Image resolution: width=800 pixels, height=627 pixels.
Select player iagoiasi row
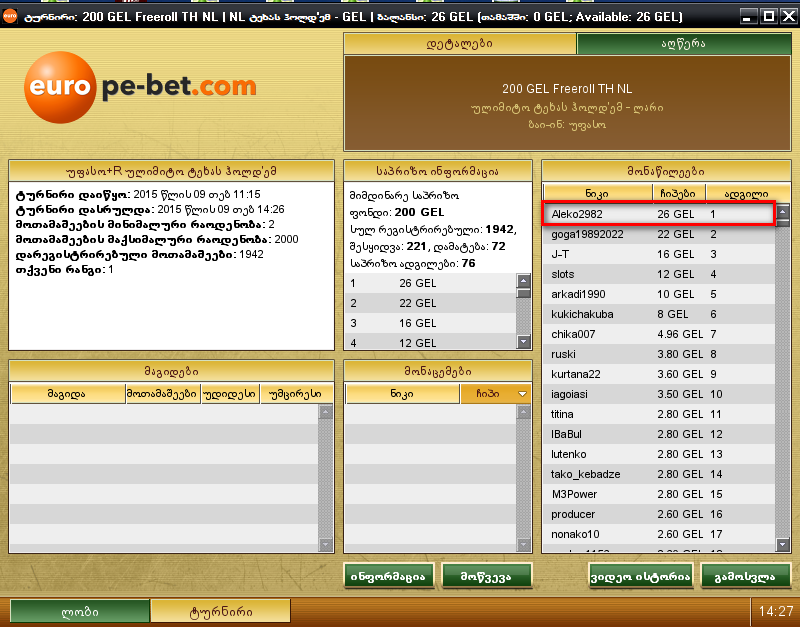659,394
